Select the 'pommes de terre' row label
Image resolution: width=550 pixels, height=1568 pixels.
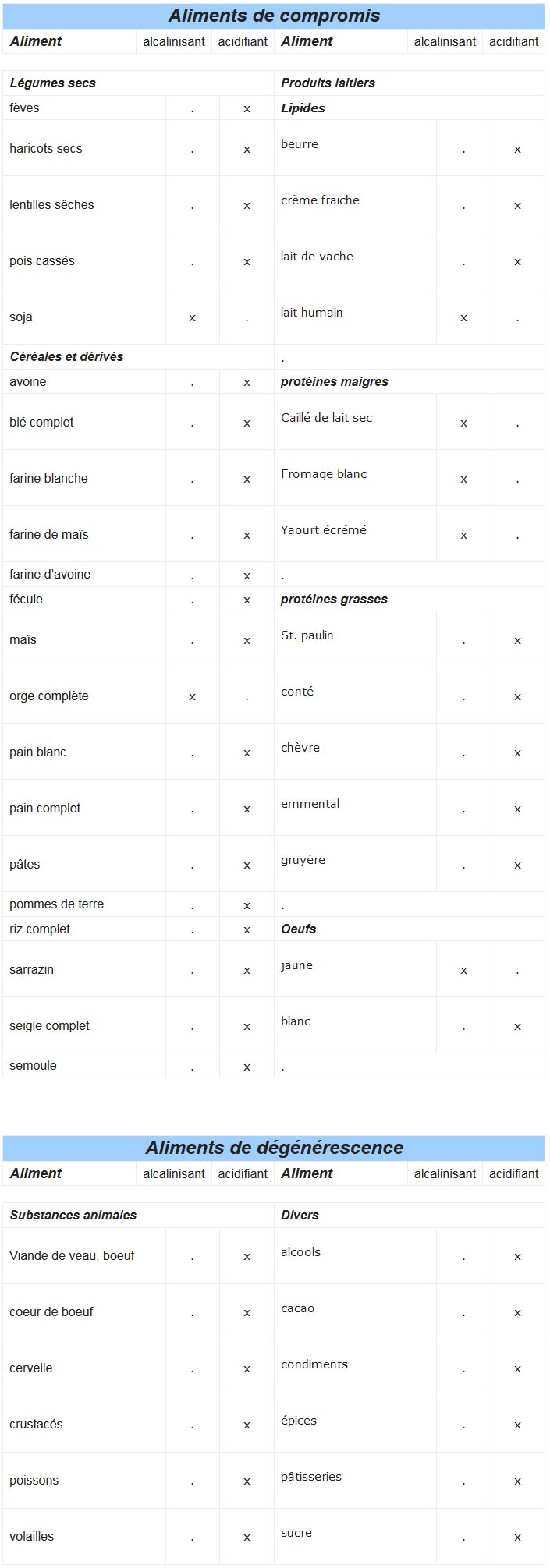[x=56, y=904]
